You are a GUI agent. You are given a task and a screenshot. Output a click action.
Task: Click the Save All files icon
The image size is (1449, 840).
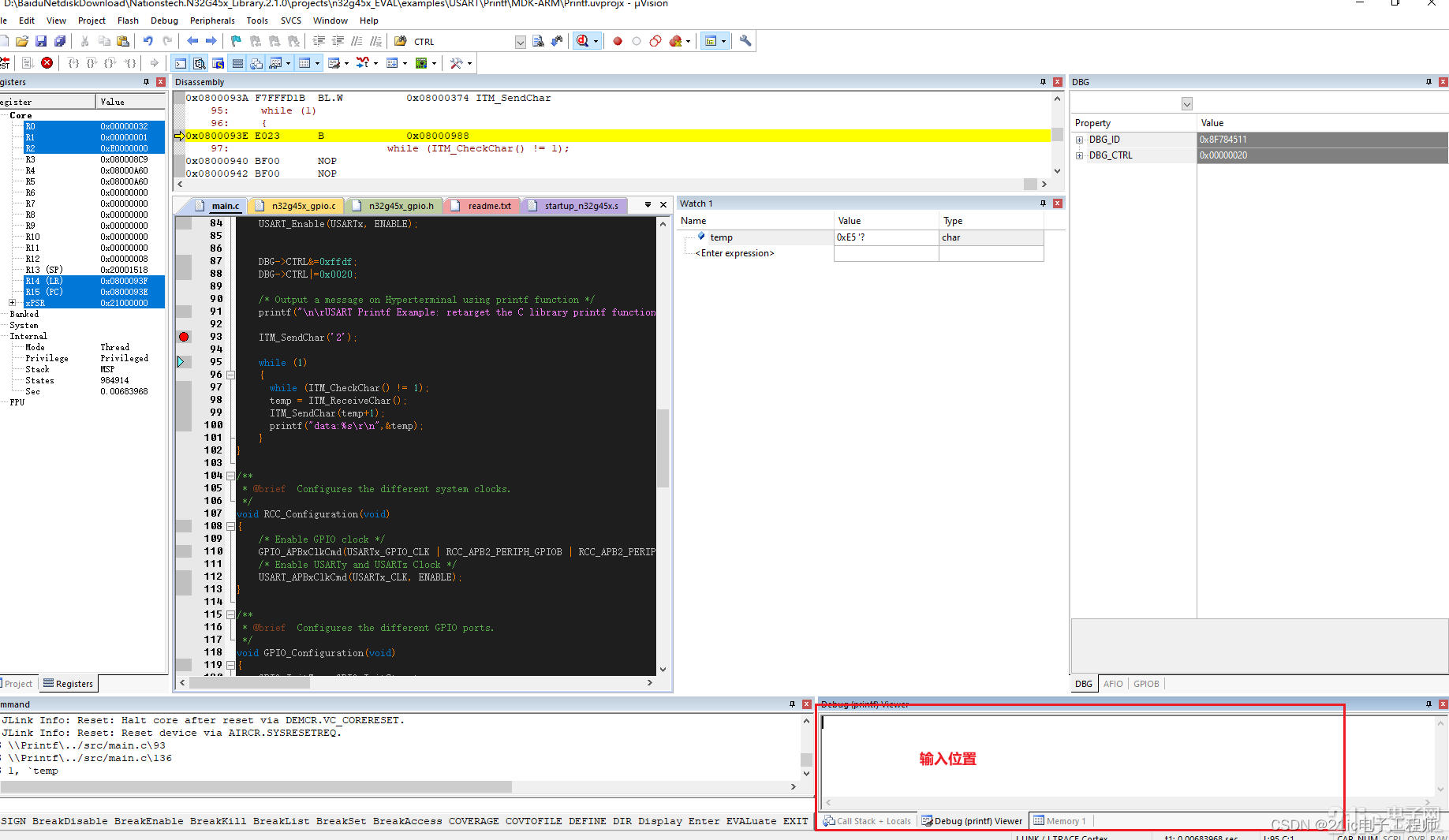pyautogui.click(x=60, y=41)
